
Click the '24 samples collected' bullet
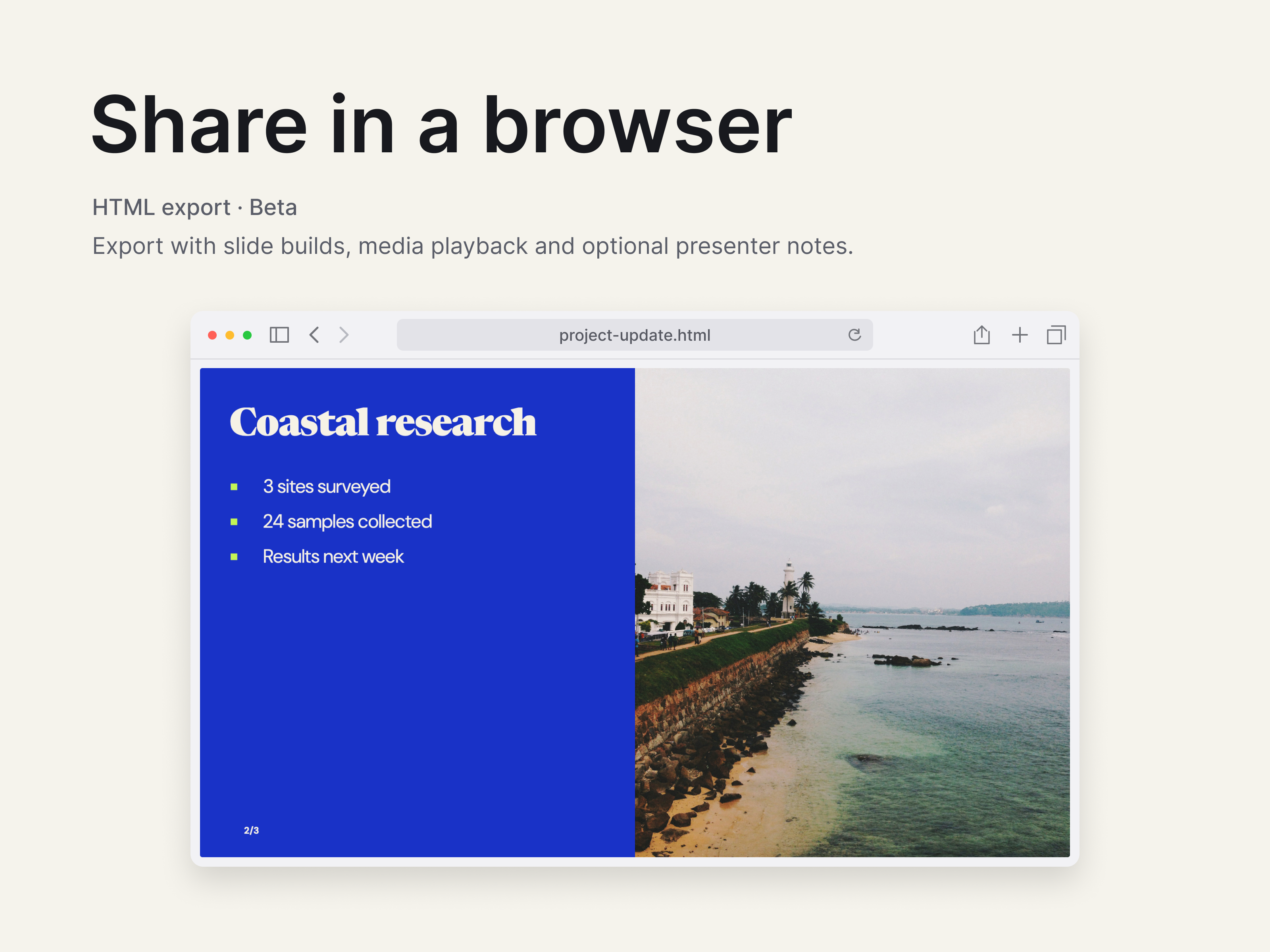point(347,522)
